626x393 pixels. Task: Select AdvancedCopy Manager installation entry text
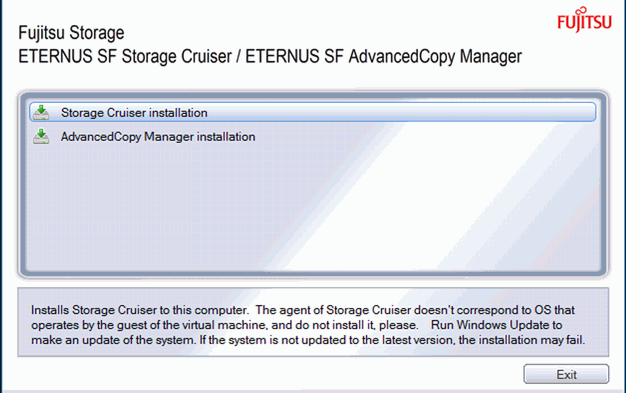tap(158, 137)
